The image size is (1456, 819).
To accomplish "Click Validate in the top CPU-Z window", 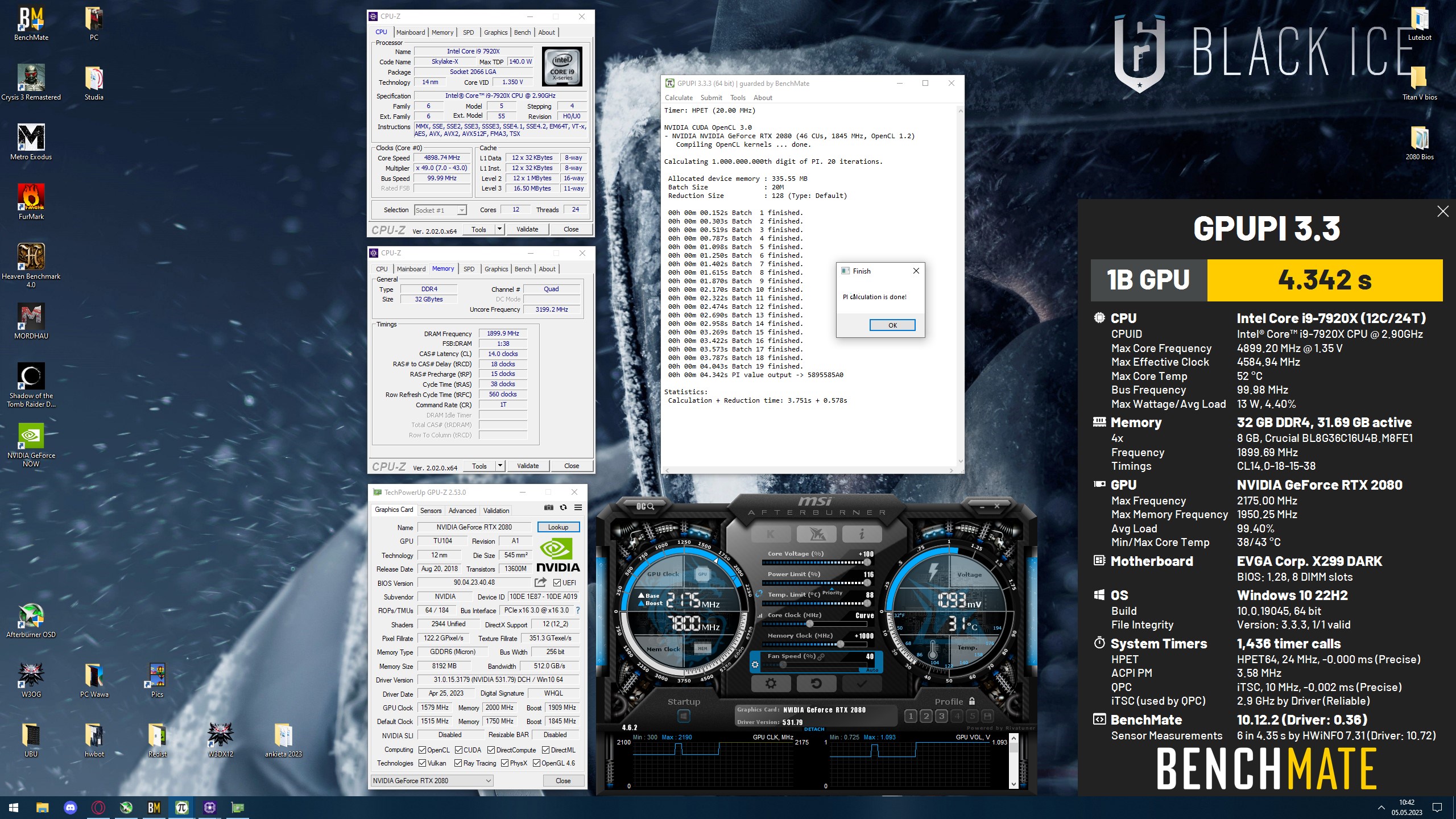I will click(527, 229).
